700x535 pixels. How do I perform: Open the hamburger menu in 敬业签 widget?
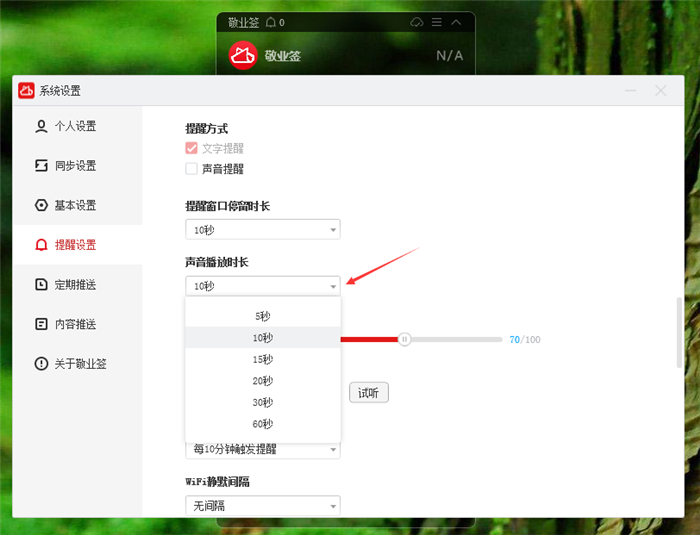pos(437,22)
